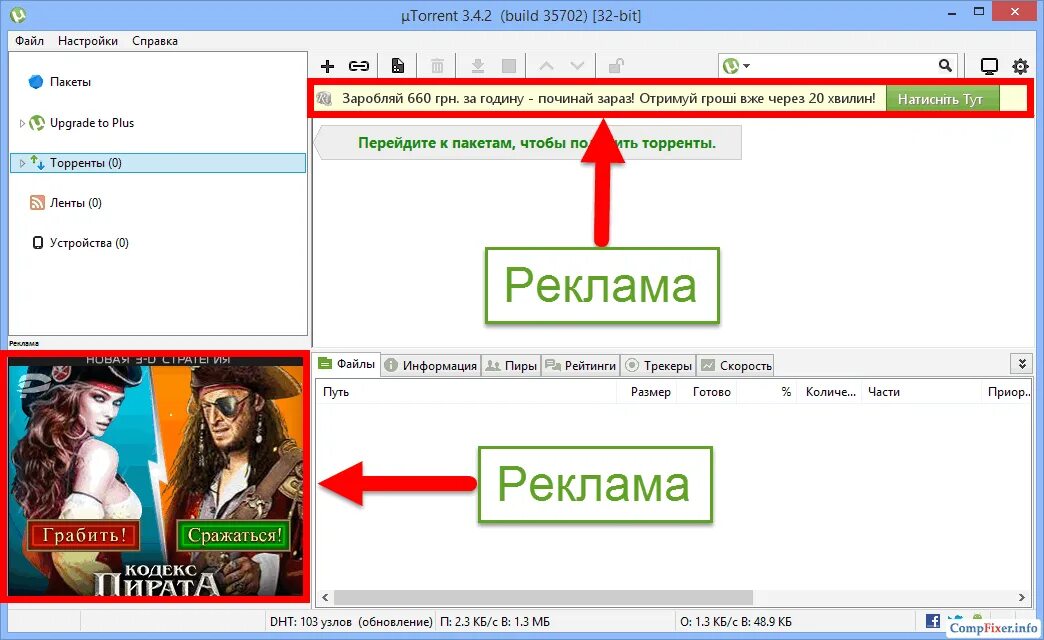Click the Кодекс Пирата ad title
1044x640 pixels.
157,579
